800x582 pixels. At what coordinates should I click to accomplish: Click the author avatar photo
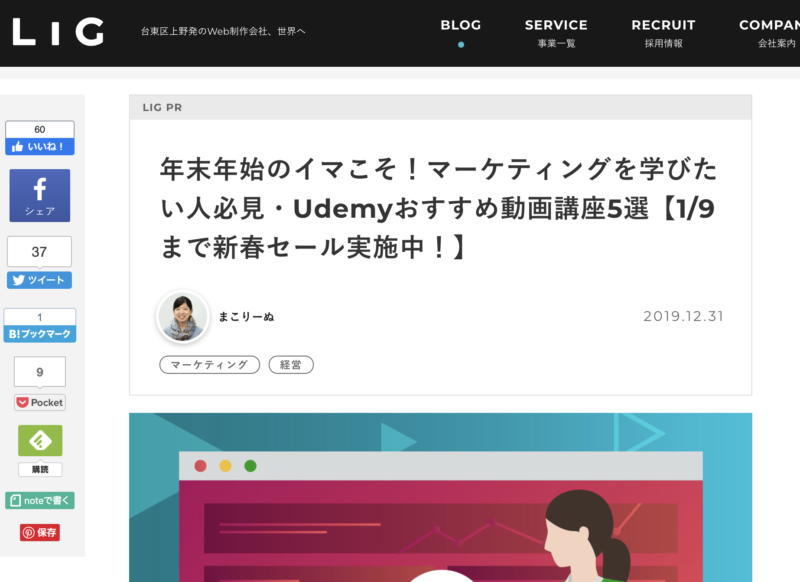(x=183, y=317)
